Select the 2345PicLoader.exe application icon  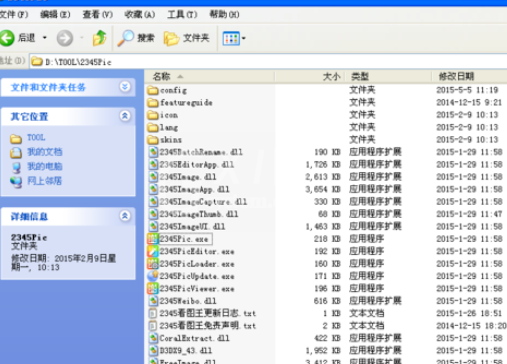coord(153,264)
